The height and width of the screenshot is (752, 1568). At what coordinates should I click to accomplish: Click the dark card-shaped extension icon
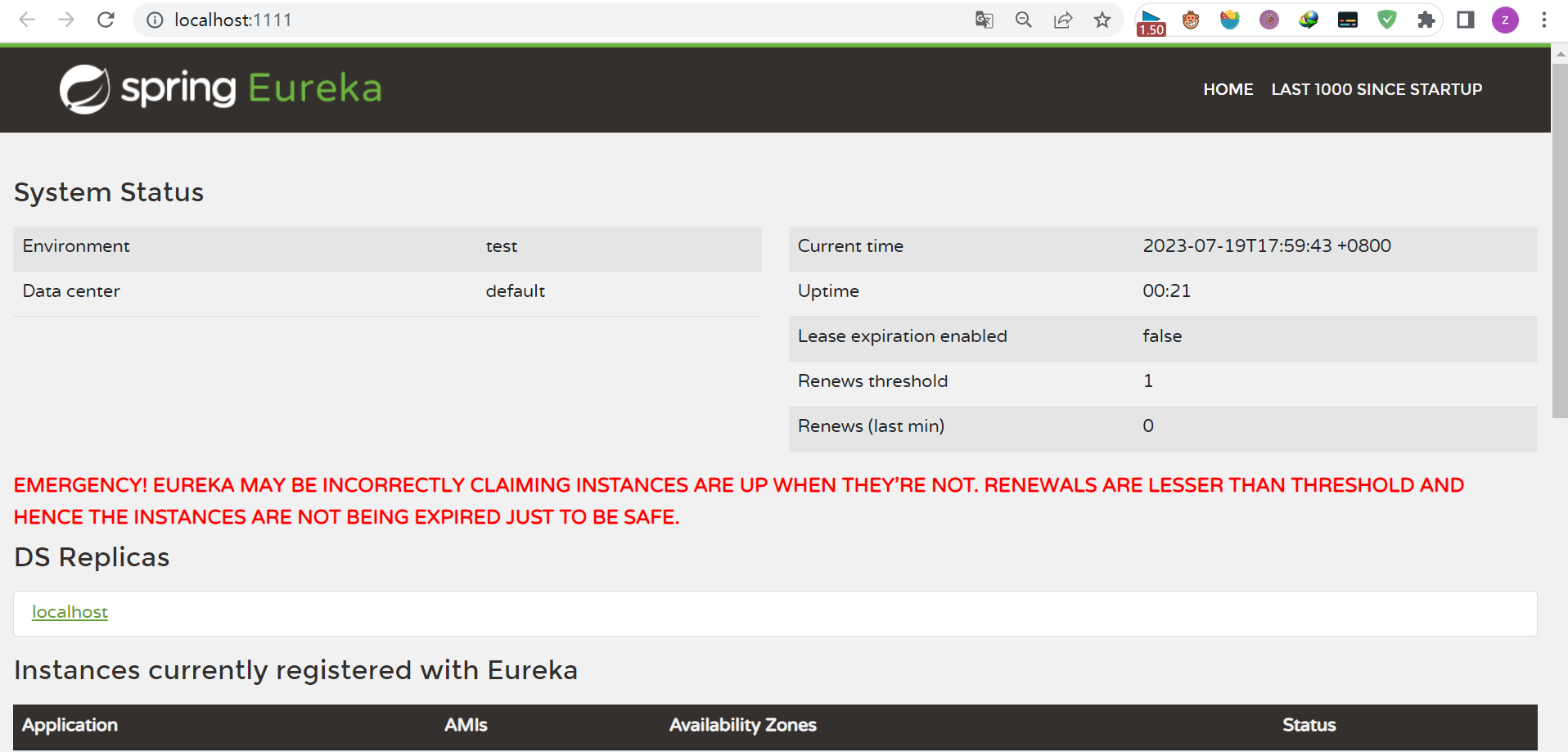coord(1348,20)
